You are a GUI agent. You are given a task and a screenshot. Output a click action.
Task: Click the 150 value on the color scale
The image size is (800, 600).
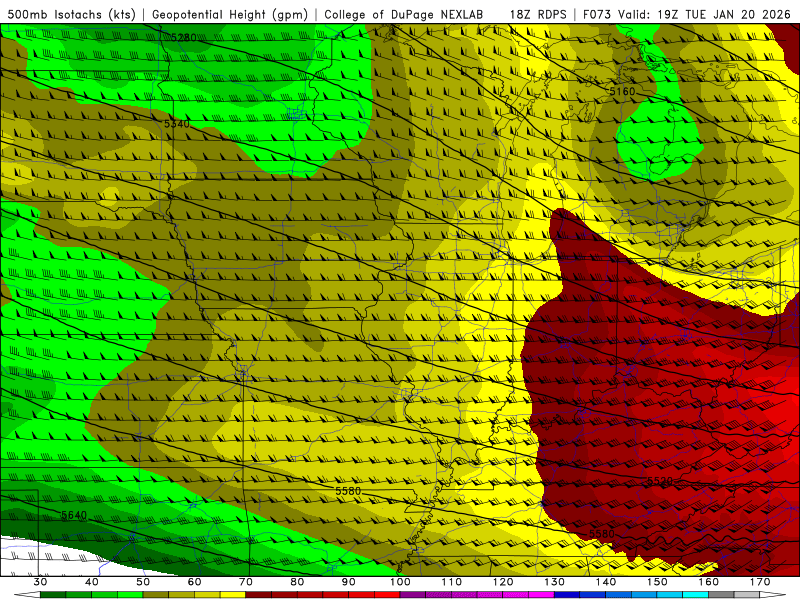[x=657, y=582]
